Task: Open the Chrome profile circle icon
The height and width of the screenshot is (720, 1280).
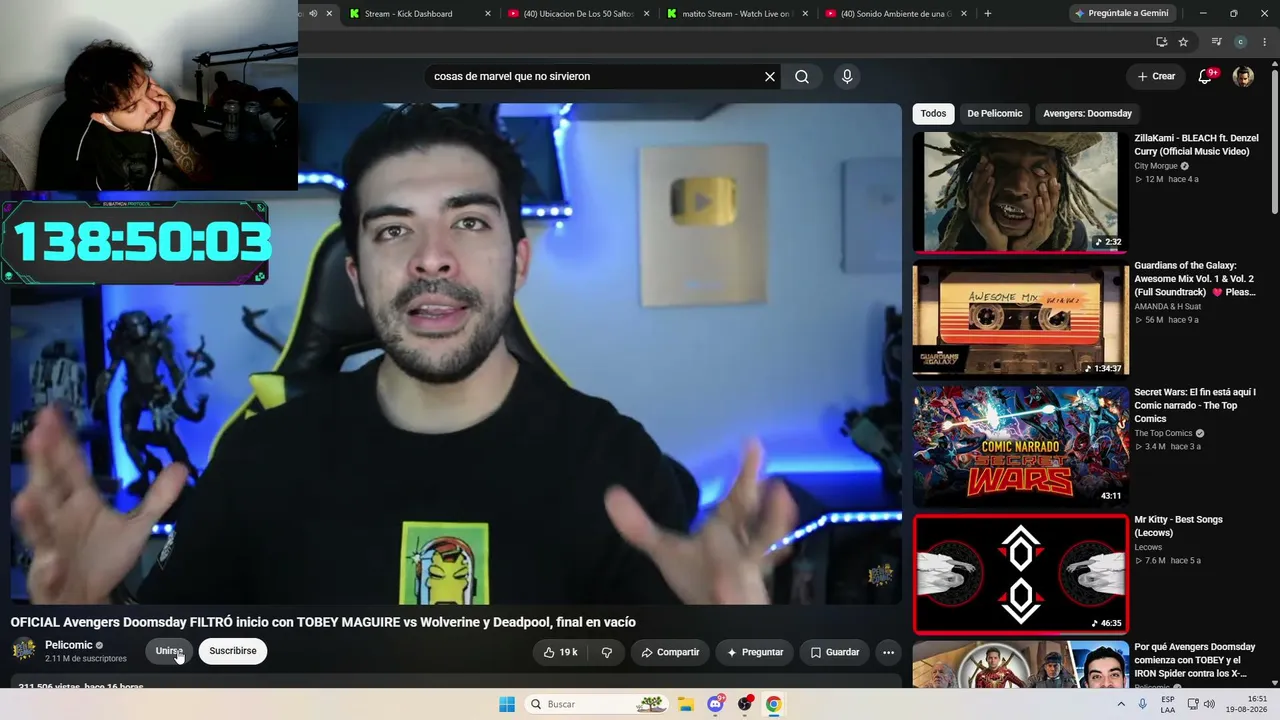Action: pos(1241,42)
